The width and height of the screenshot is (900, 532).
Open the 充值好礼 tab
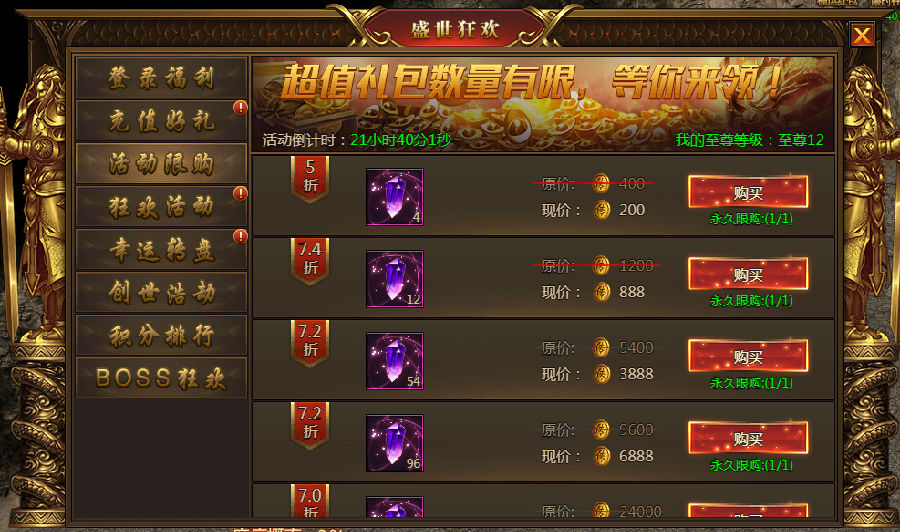pos(161,121)
